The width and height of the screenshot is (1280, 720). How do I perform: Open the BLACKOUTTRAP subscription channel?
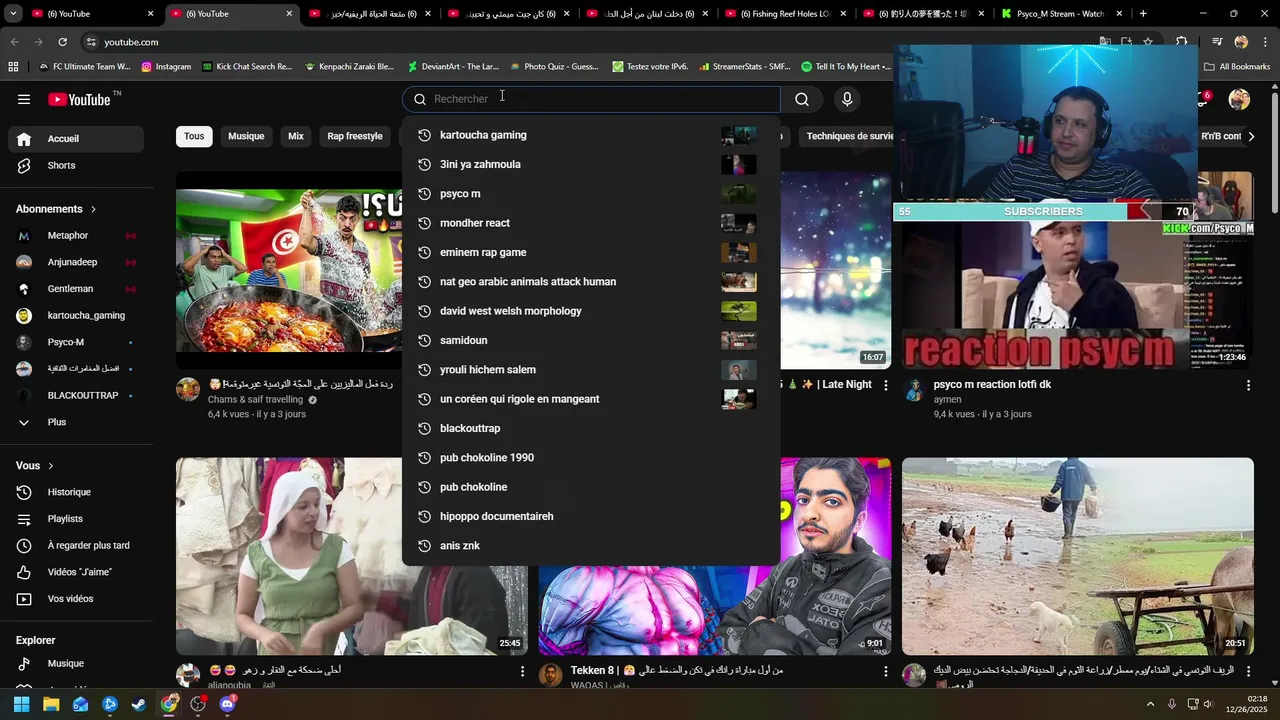[76, 396]
